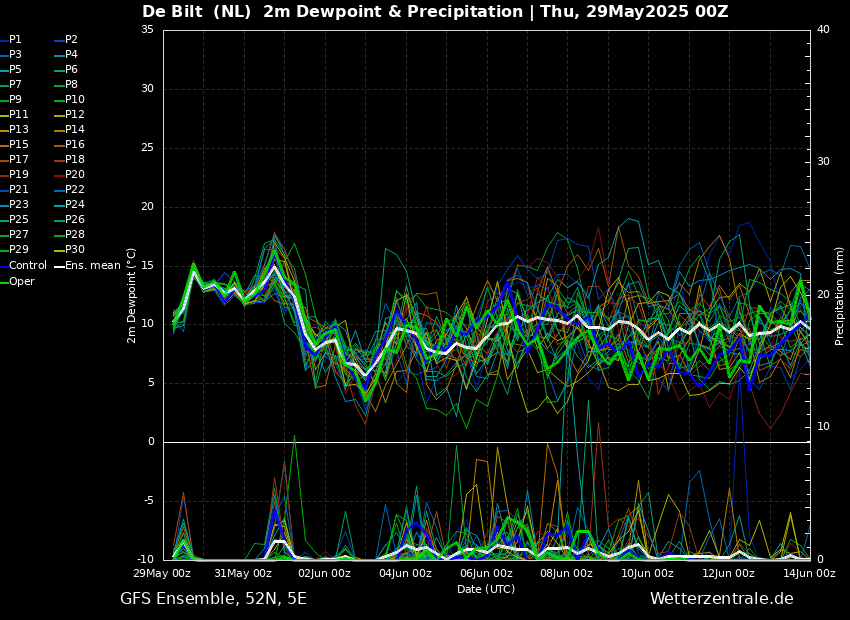Click the 10Jun 00z axis label

[x=648, y=573]
